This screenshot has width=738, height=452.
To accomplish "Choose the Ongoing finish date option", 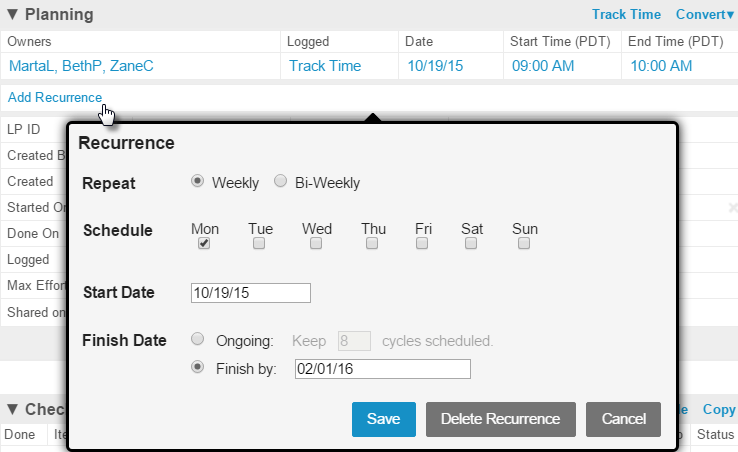I will click(x=197, y=339).
